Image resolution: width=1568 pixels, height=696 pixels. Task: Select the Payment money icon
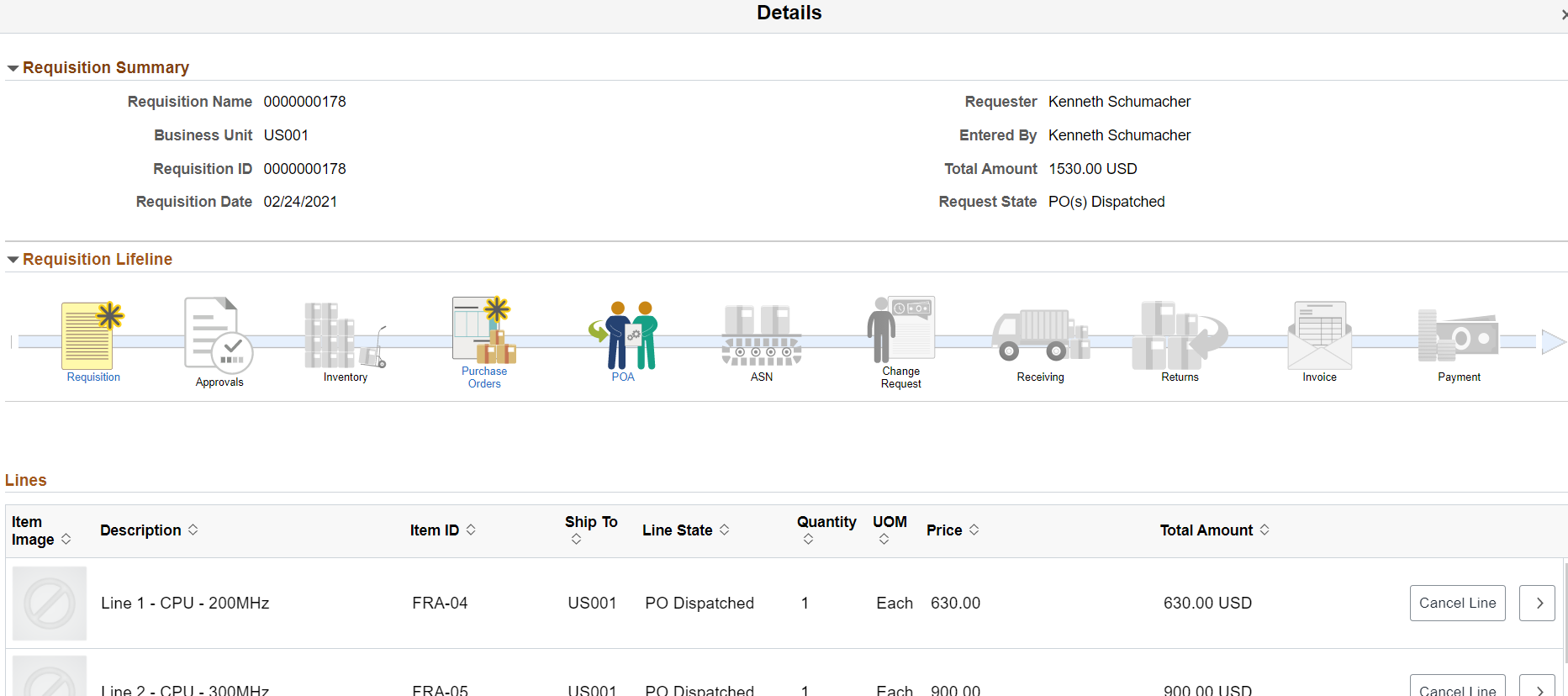(1459, 335)
